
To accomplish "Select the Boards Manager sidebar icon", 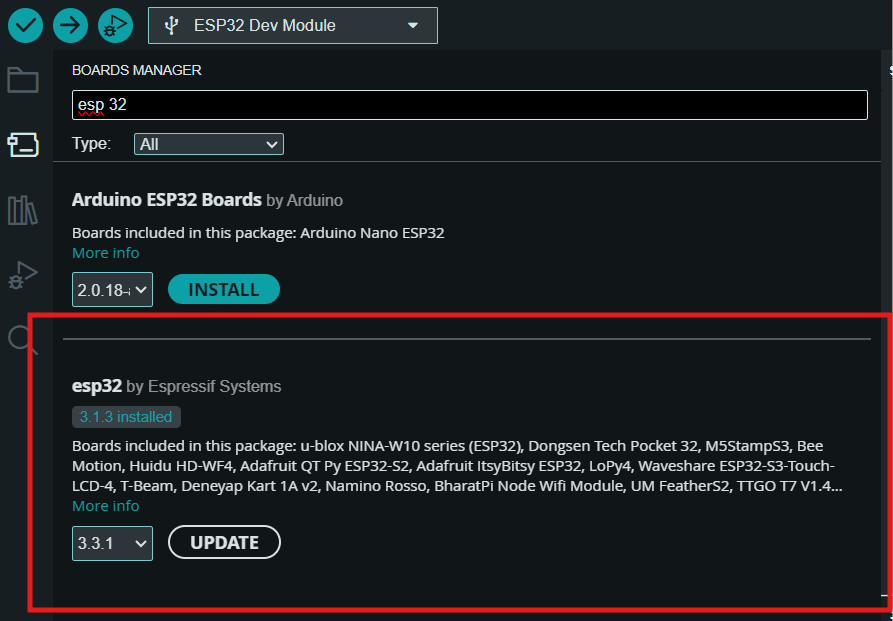I will 23,145.
